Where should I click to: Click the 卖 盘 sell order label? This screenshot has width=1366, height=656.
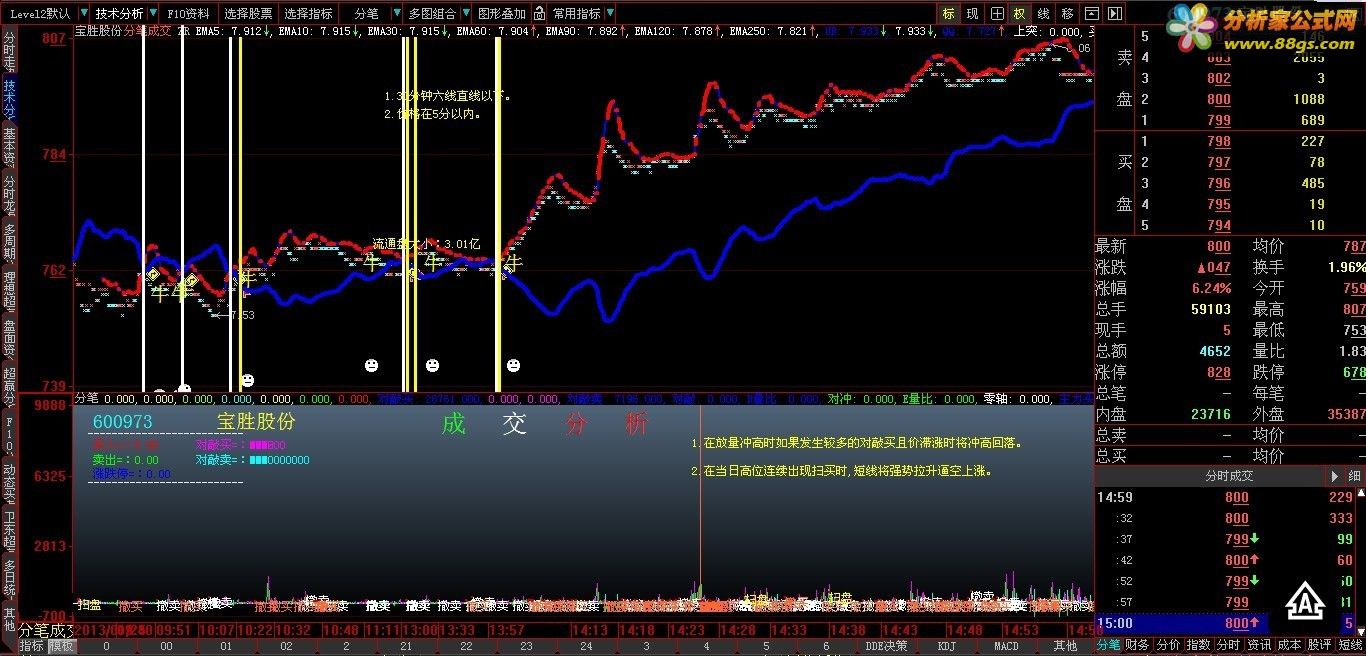pos(1125,78)
